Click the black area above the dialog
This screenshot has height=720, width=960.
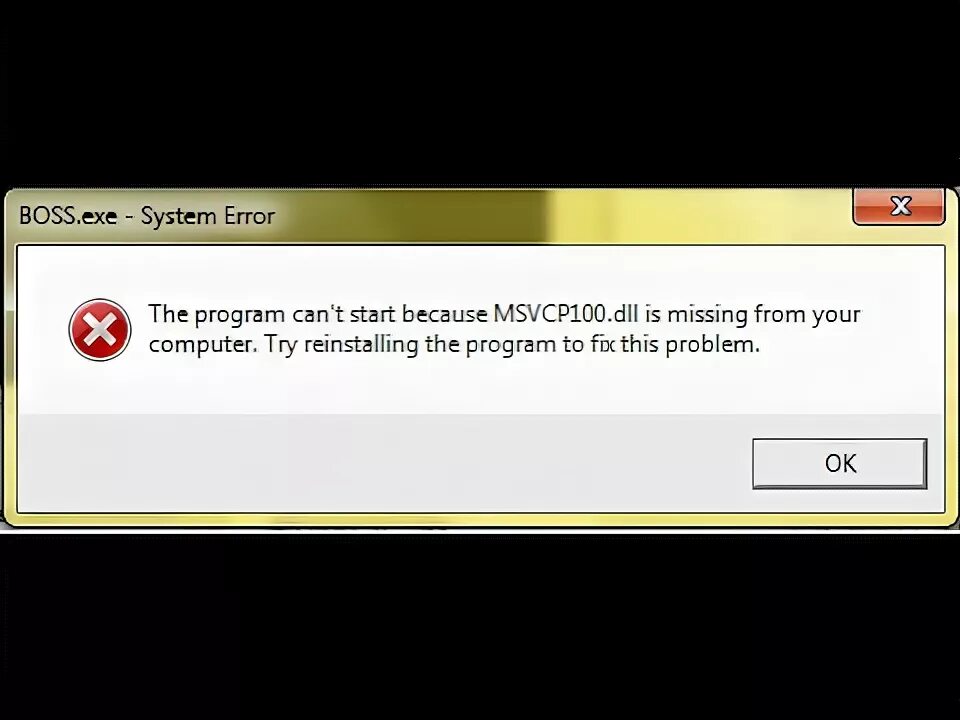pyautogui.click(x=480, y=92)
